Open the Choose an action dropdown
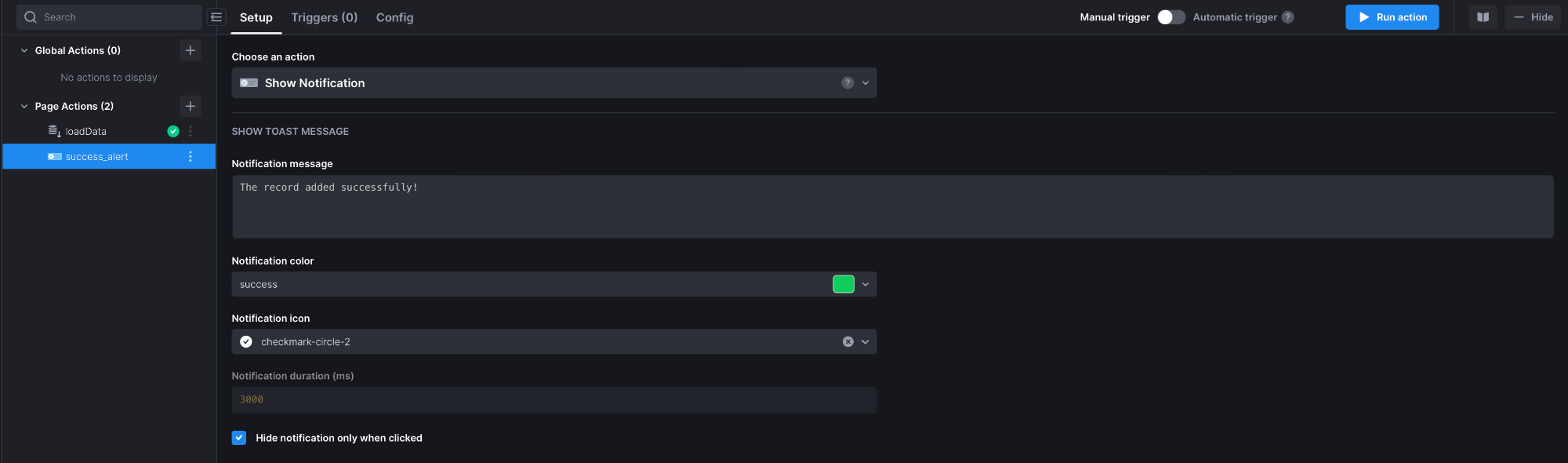The image size is (1568, 463). tap(554, 83)
